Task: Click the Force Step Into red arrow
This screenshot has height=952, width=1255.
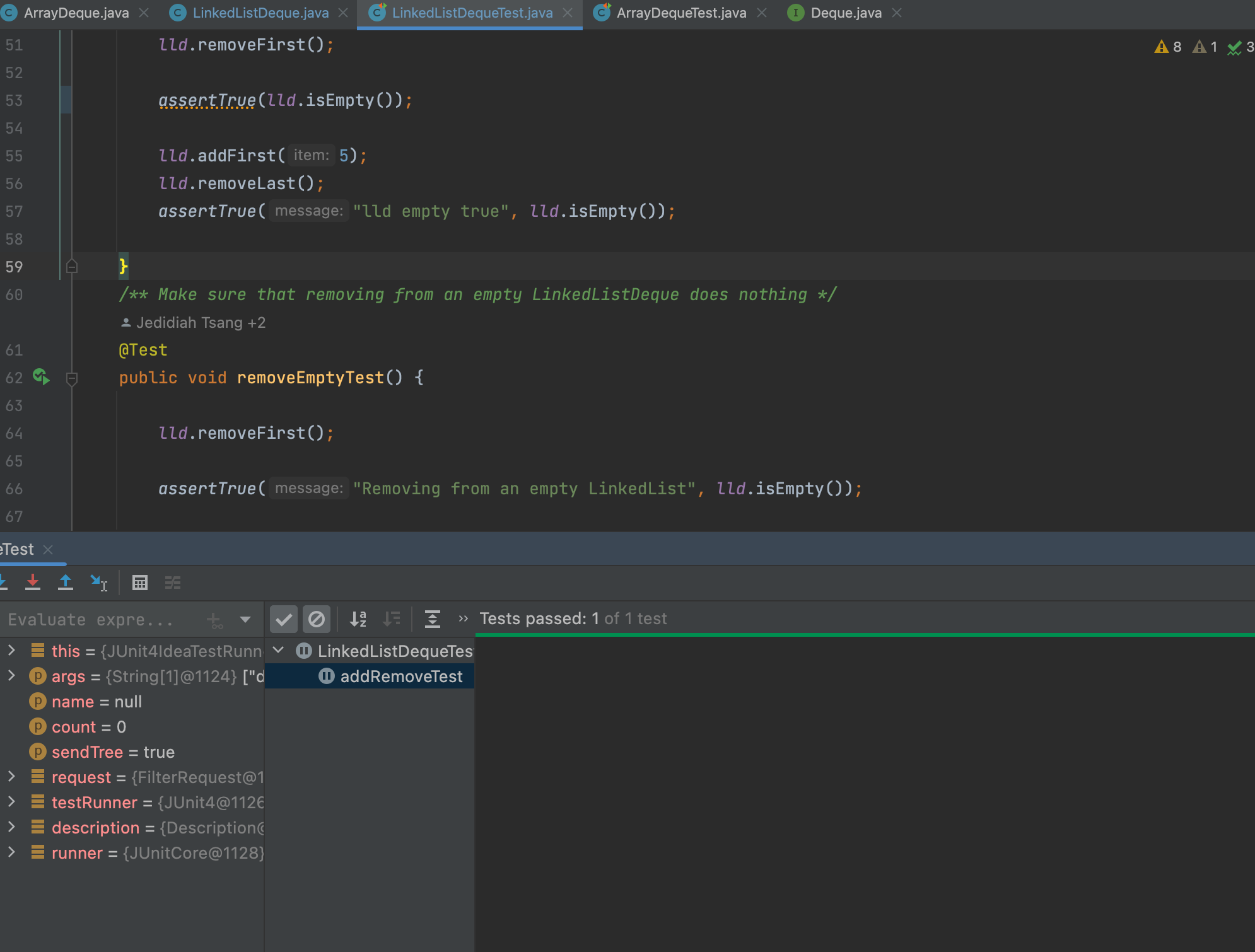Action: [x=33, y=582]
